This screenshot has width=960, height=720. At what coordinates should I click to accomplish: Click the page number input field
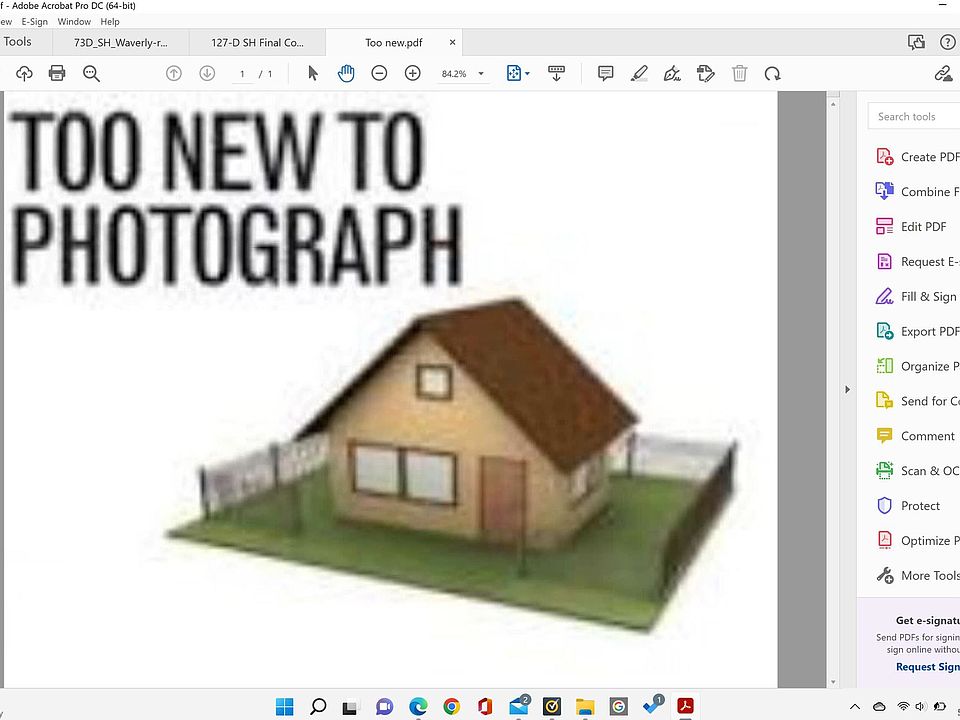click(x=242, y=73)
